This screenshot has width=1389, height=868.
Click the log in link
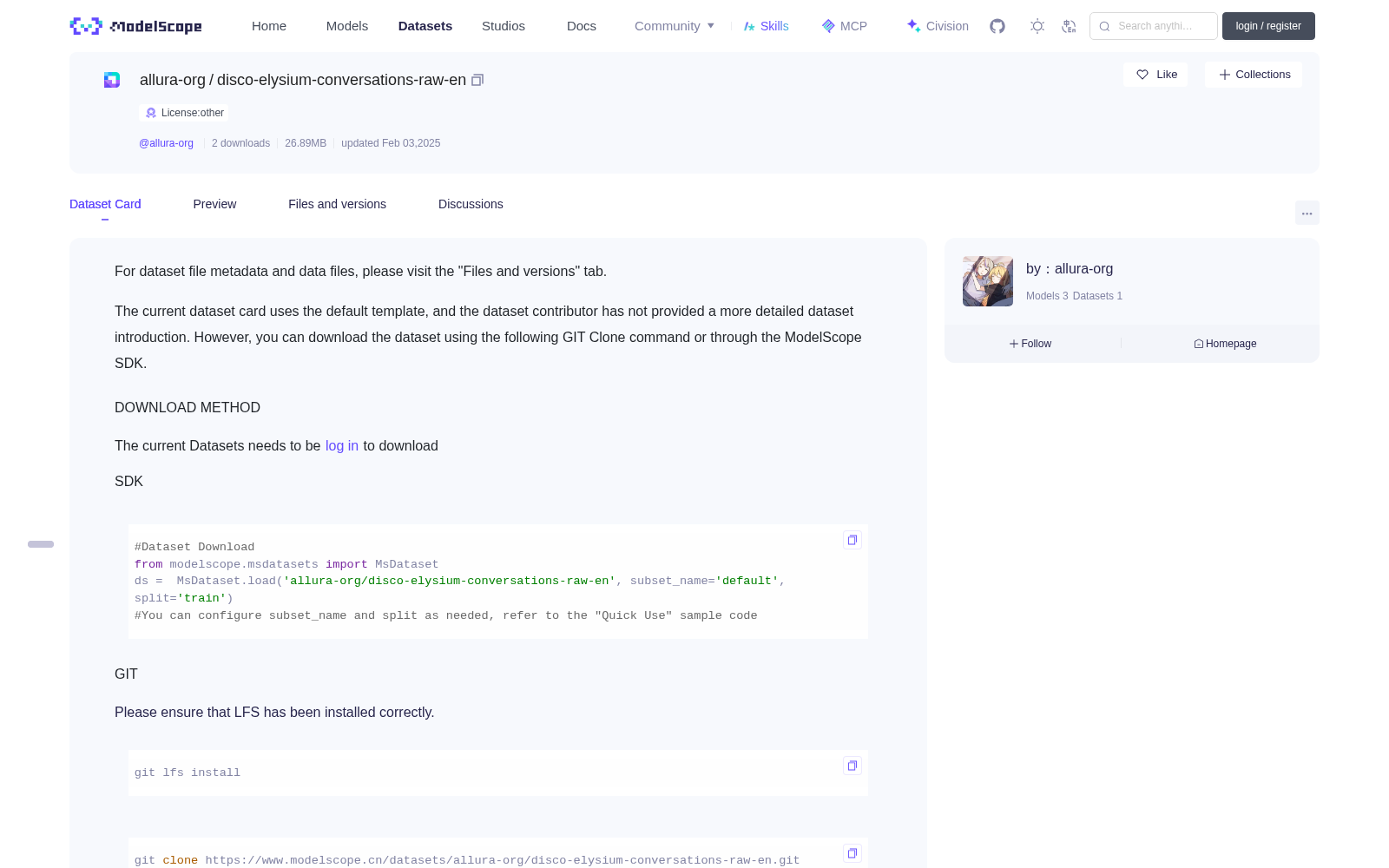point(342,445)
